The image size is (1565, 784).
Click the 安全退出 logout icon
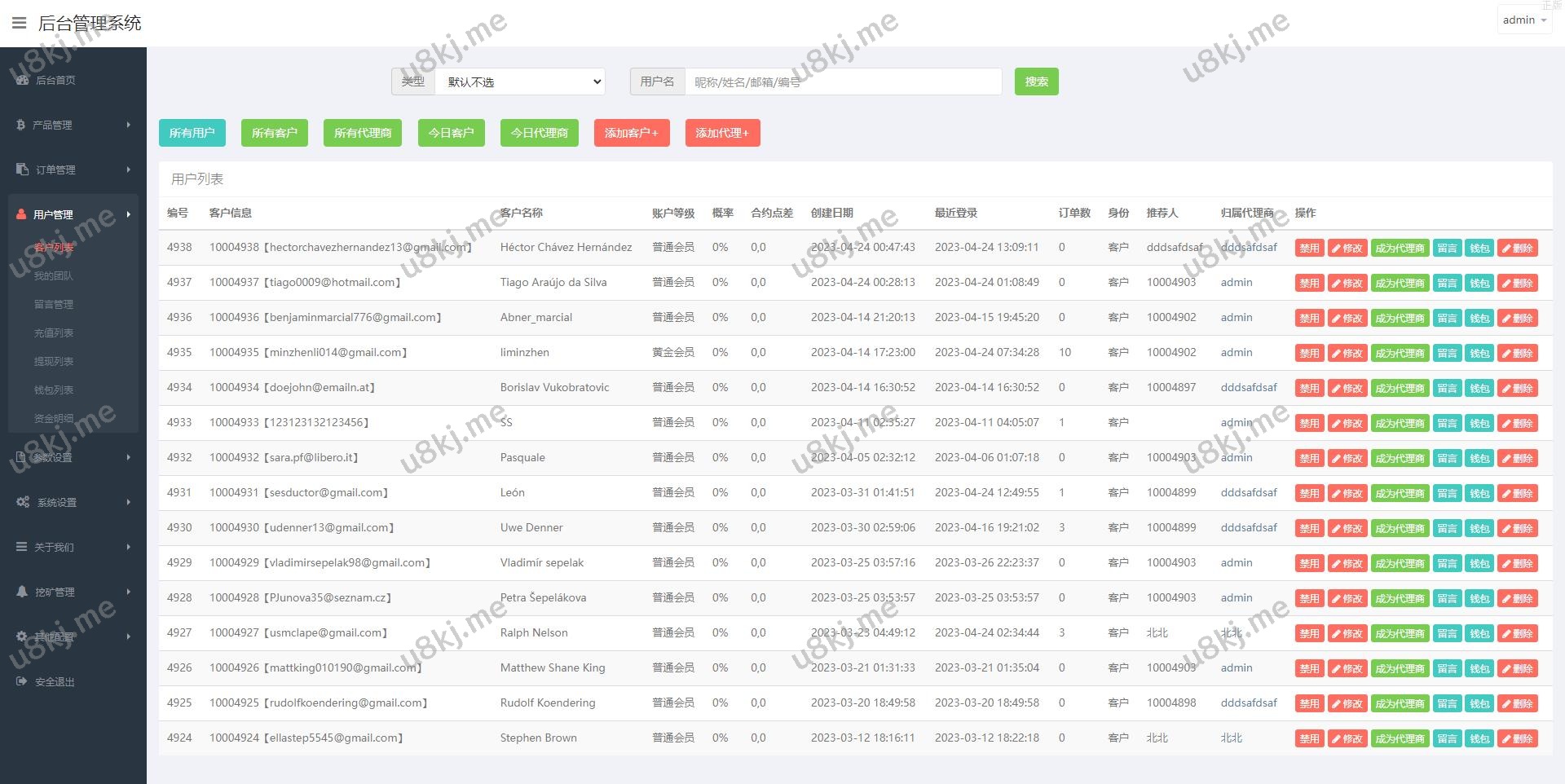pyautogui.click(x=22, y=681)
